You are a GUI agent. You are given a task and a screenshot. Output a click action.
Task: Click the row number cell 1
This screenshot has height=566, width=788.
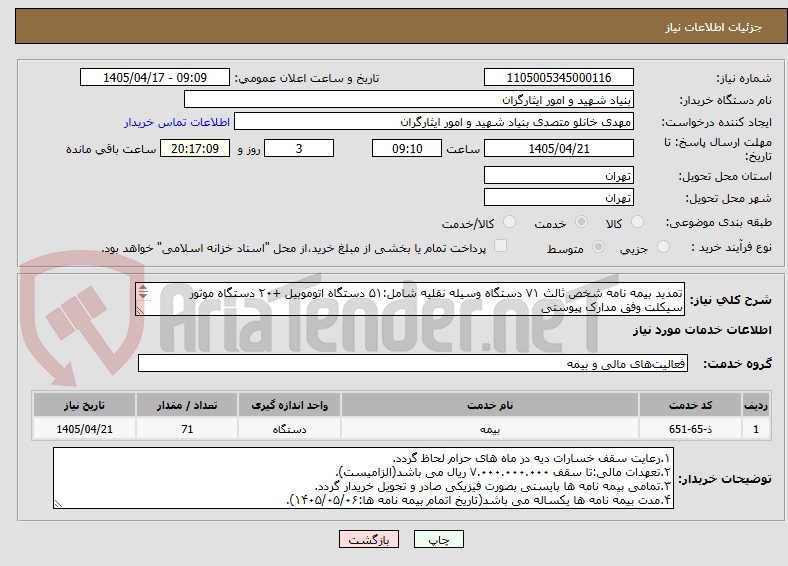(x=756, y=429)
